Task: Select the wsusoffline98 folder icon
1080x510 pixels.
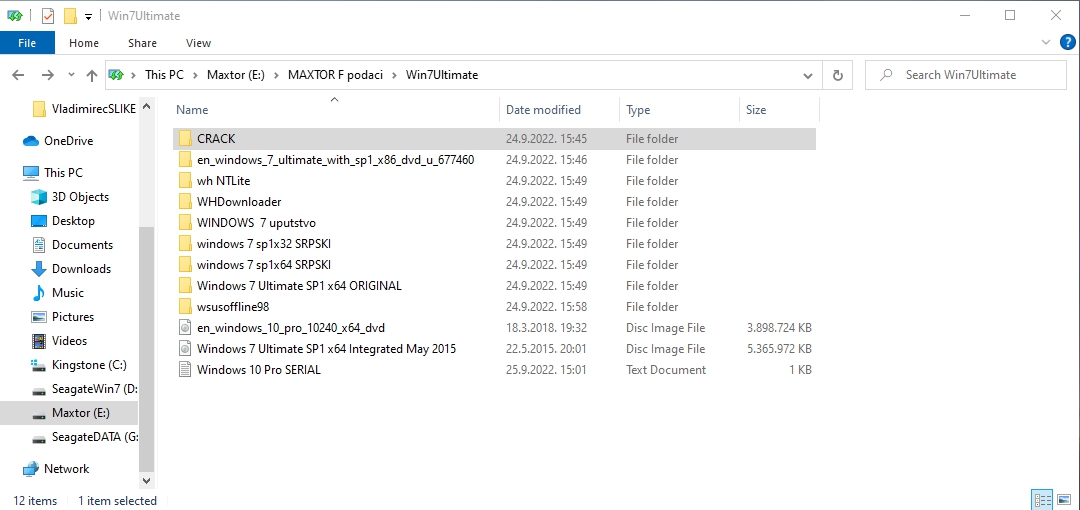Action: point(184,307)
